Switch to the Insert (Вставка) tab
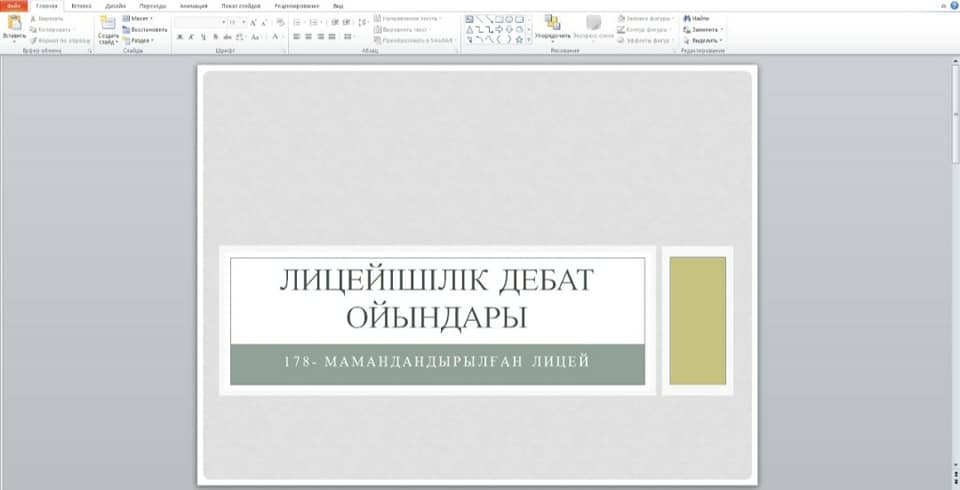 pos(81,6)
